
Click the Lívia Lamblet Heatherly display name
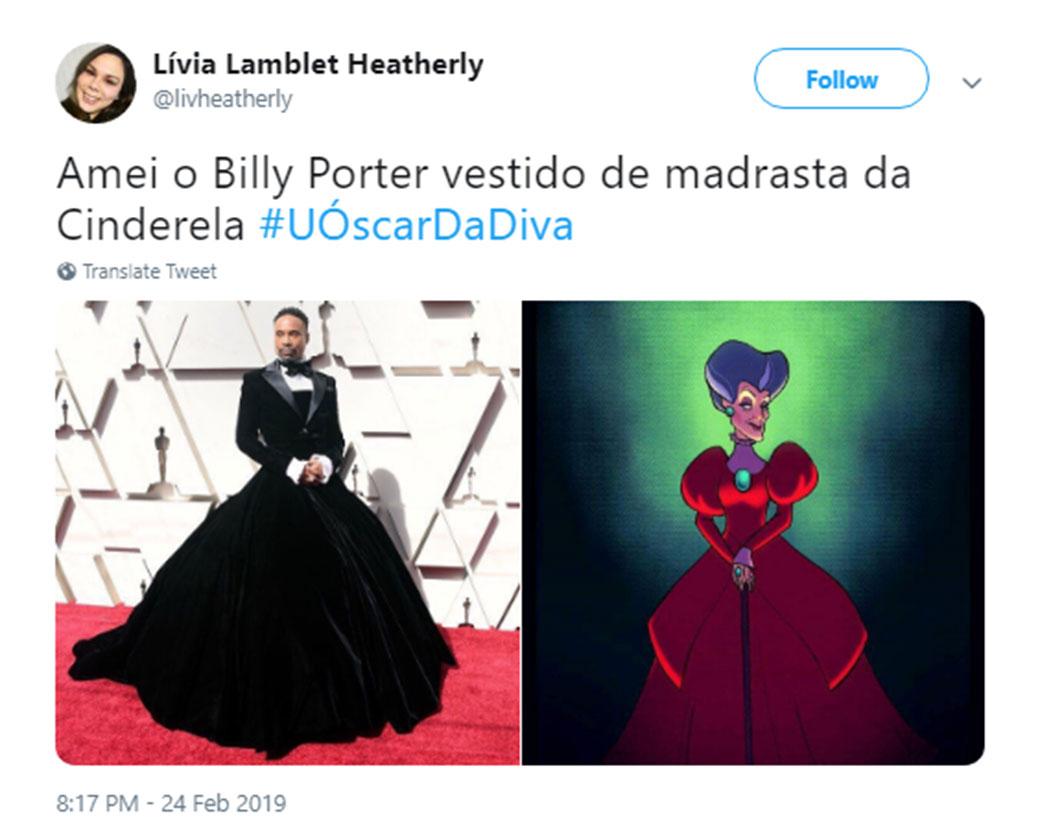click(318, 64)
